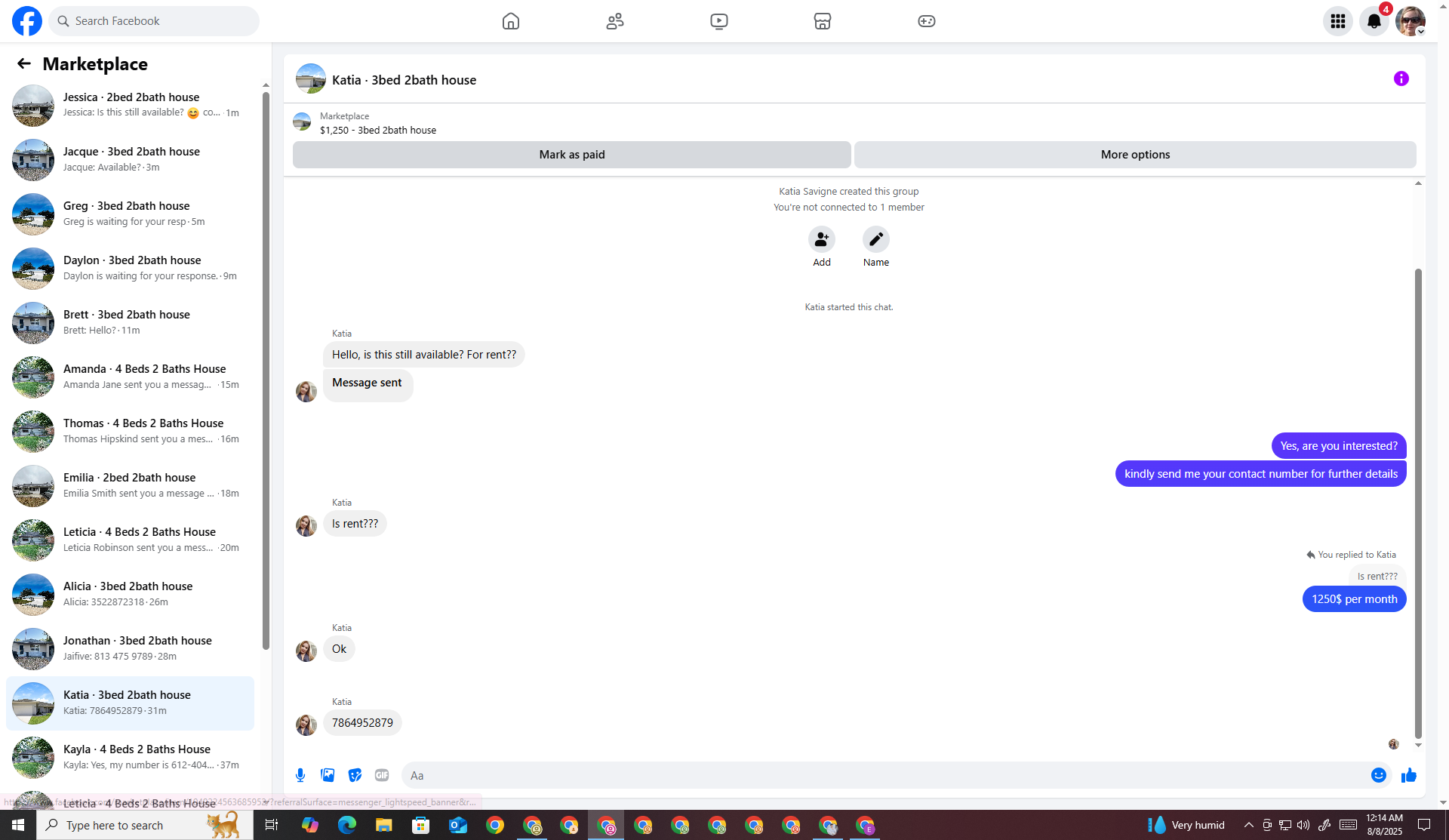Image resolution: width=1449 pixels, height=840 pixels.
Task: Click the voice clip microphone icon
Action: tap(300, 775)
